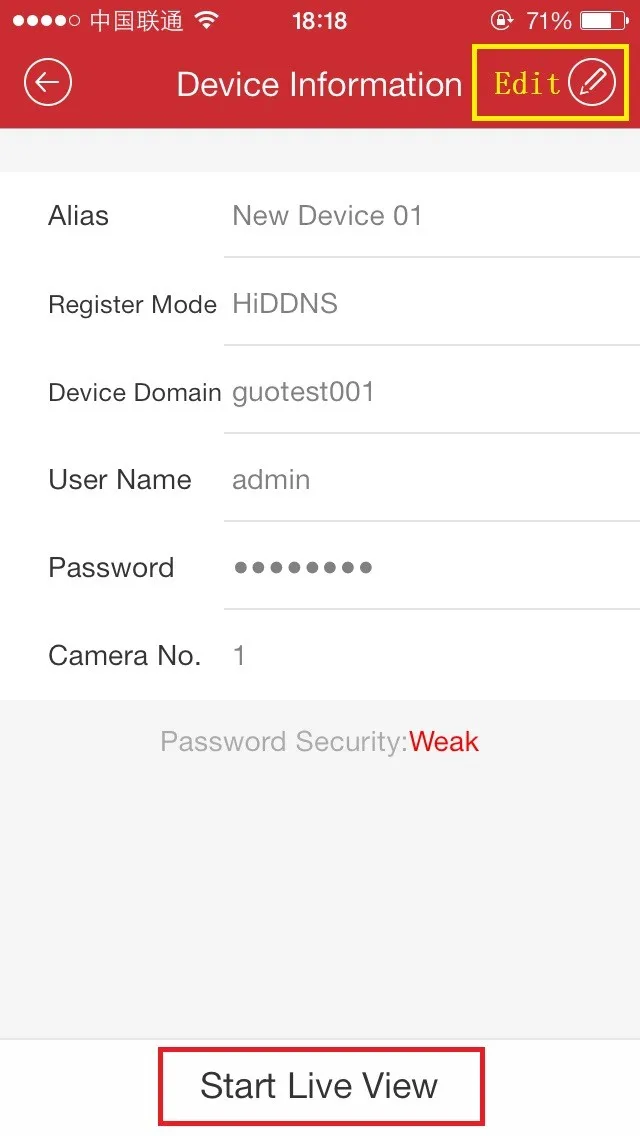
Task: Tap the red Weak password indicator
Action: click(x=444, y=742)
